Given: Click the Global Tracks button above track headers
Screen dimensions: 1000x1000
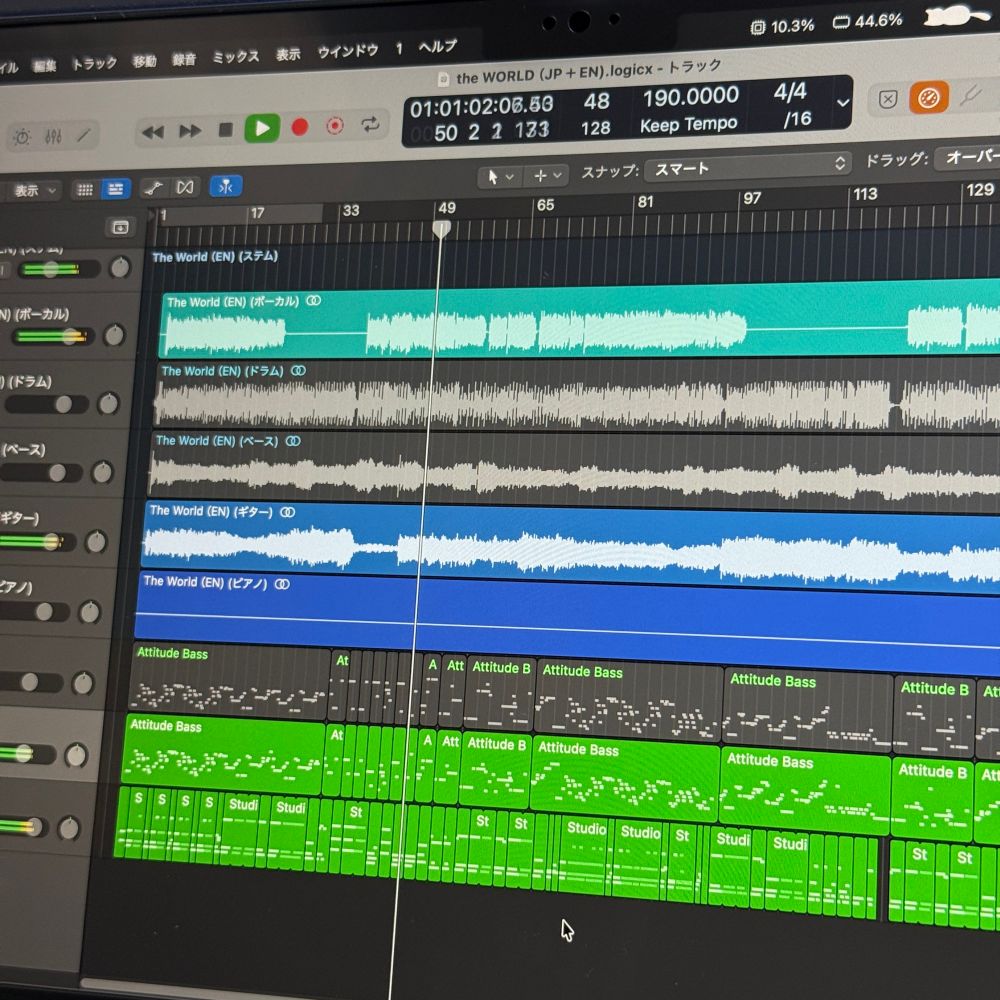Looking at the screenshot, I should pyautogui.click(x=121, y=227).
